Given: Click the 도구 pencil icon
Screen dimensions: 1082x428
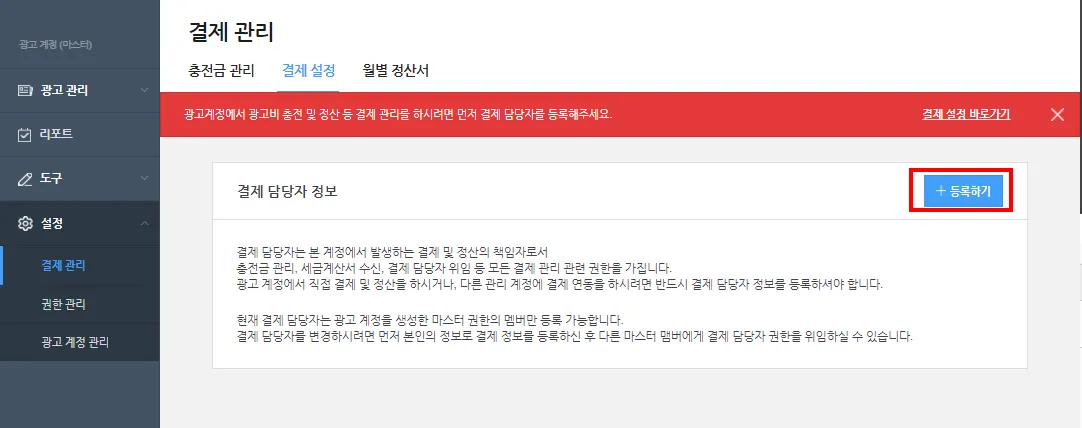Looking at the screenshot, I should [25, 179].
